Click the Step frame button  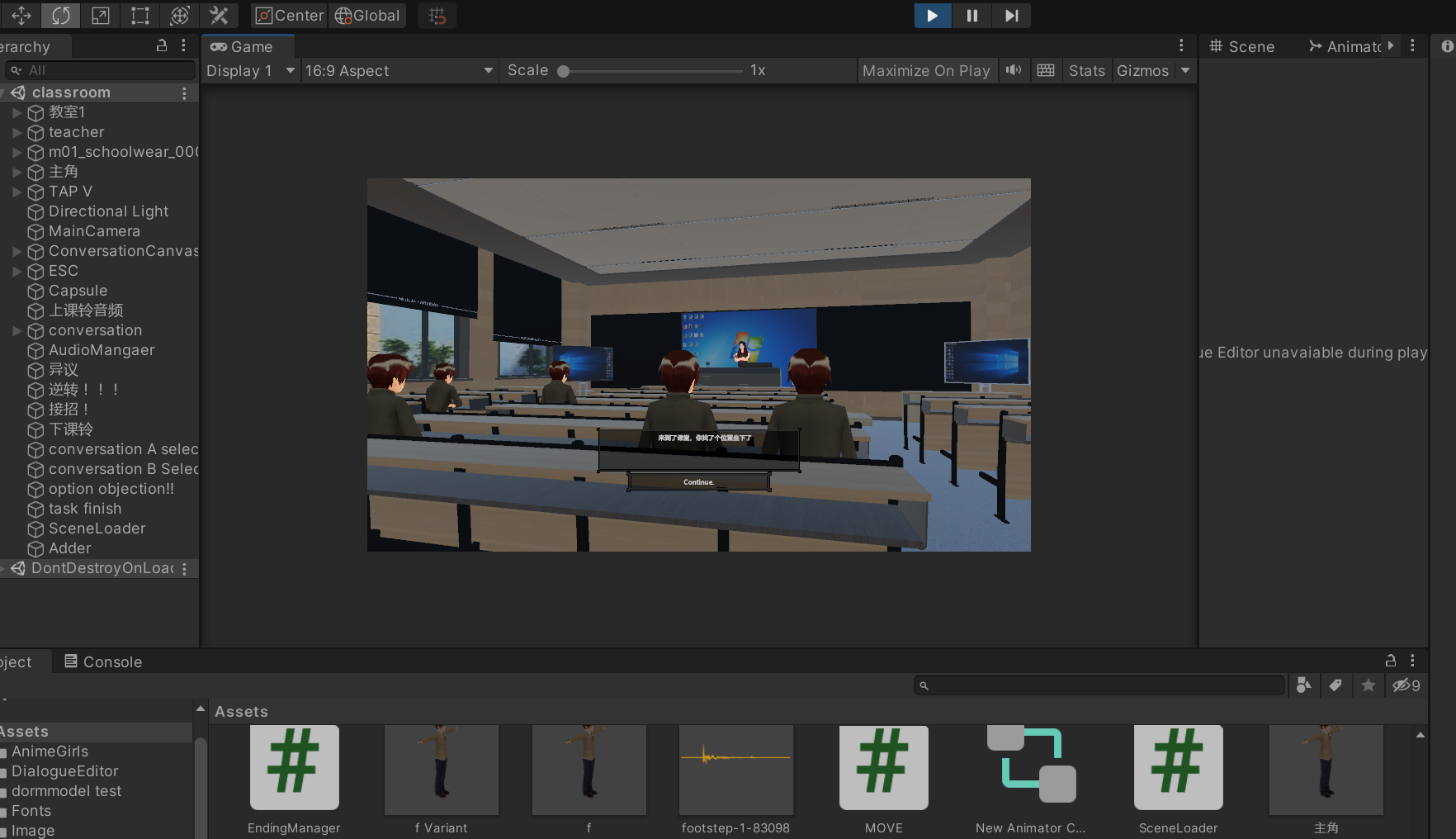(1011, 16)
